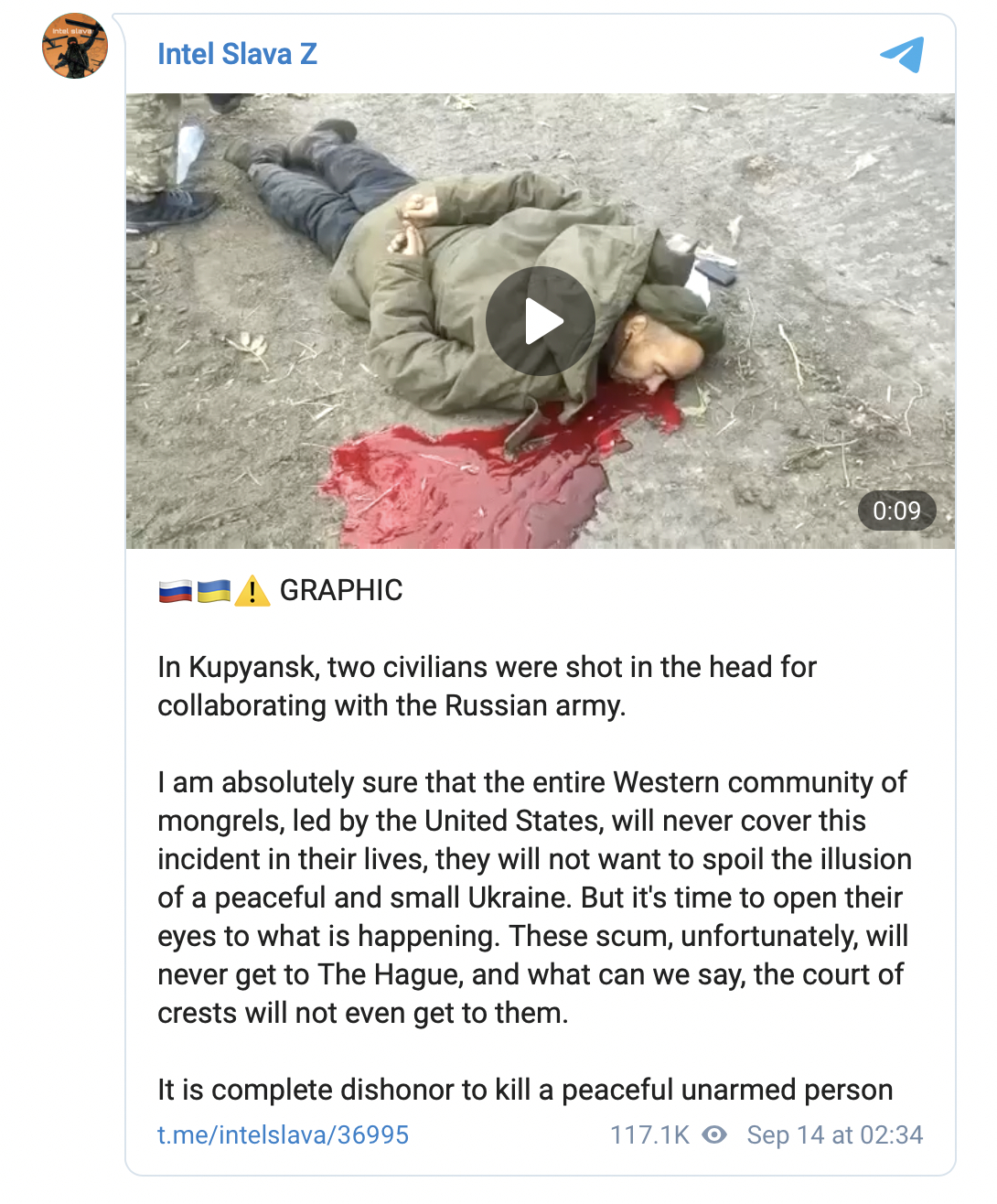The width and height of the screenshot is (997, 1204).
Task: Open the Intel Slava Z channel name link
Action: coord(237,54)
